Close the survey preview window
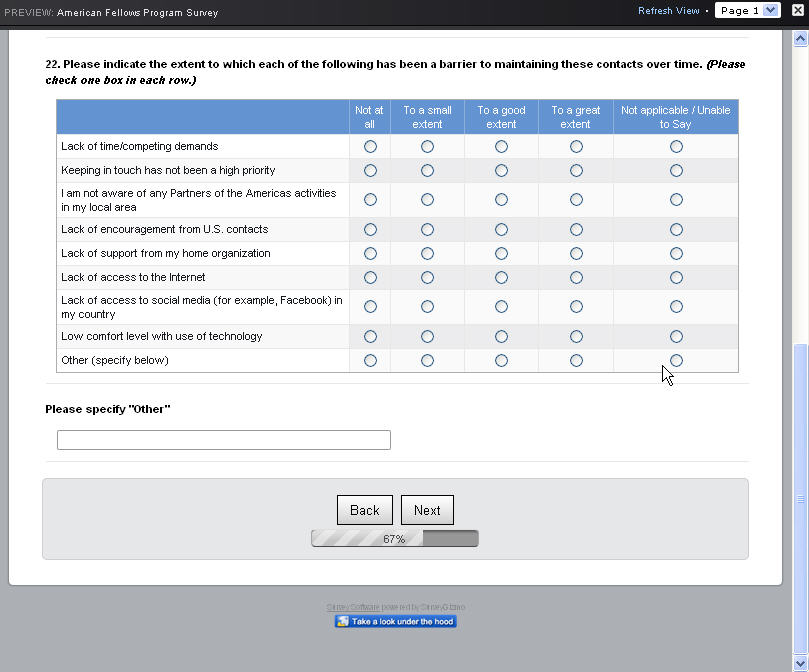Screen dimensions: 809x672 coord(799,10)
